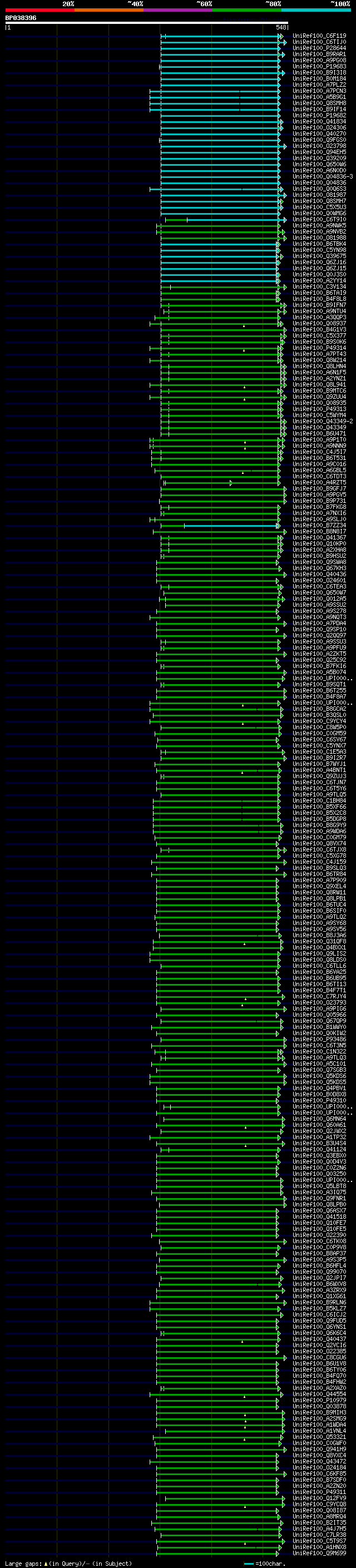Select the UniRef100_Q23798 hit name
Viewport: 356px width, 1568px height.
tap(319, 146)
